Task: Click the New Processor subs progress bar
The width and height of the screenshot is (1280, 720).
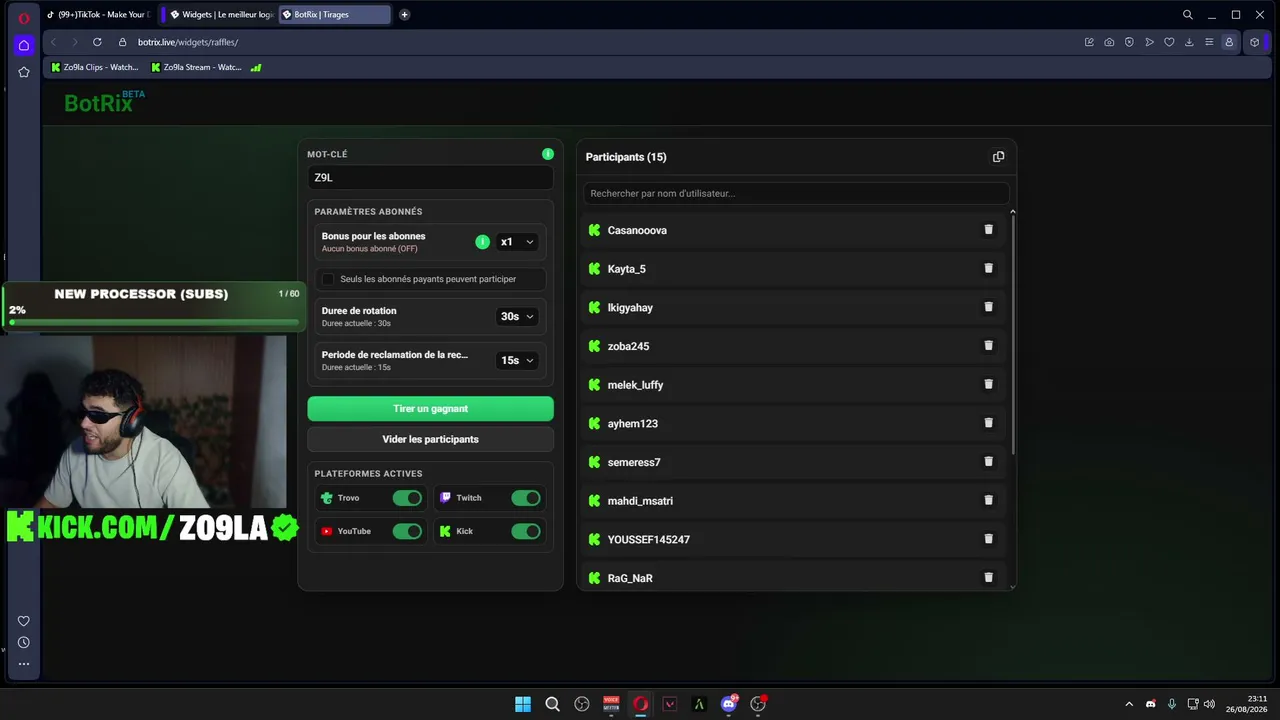Action: [x=154, y=322]
